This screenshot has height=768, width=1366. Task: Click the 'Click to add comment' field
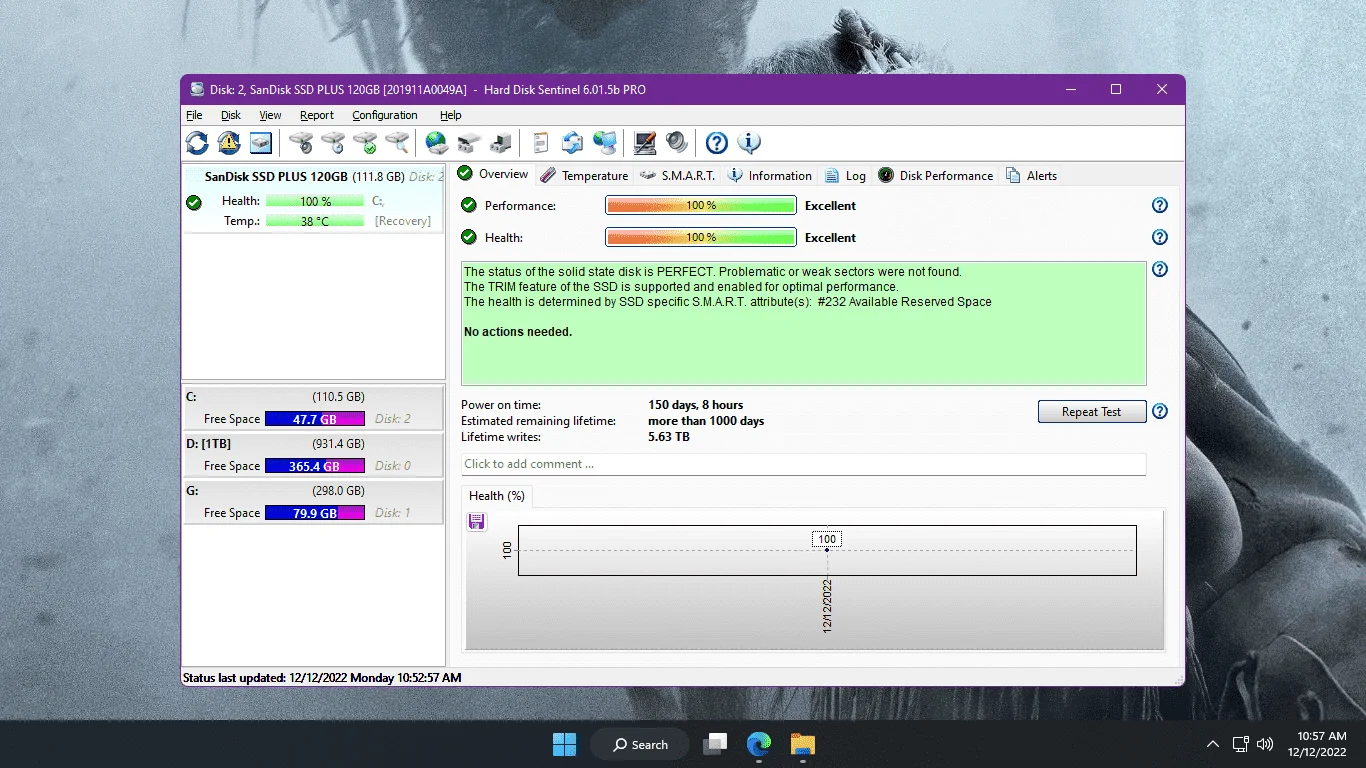[x=804, y=464]
